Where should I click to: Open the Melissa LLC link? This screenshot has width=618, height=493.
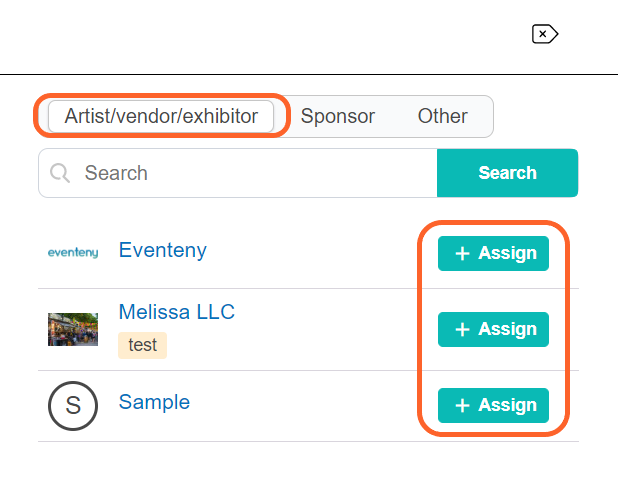177,312
